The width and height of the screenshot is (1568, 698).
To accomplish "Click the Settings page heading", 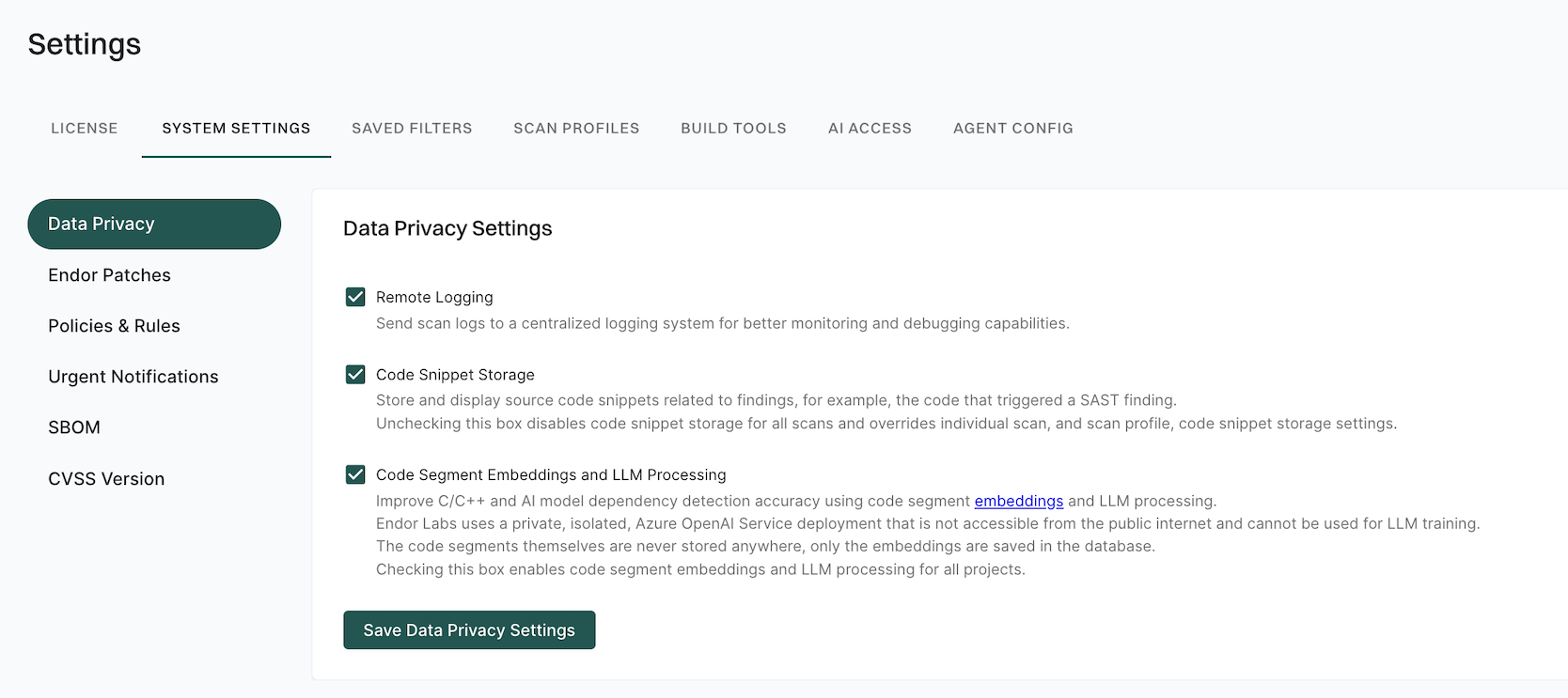I will 85,43.
